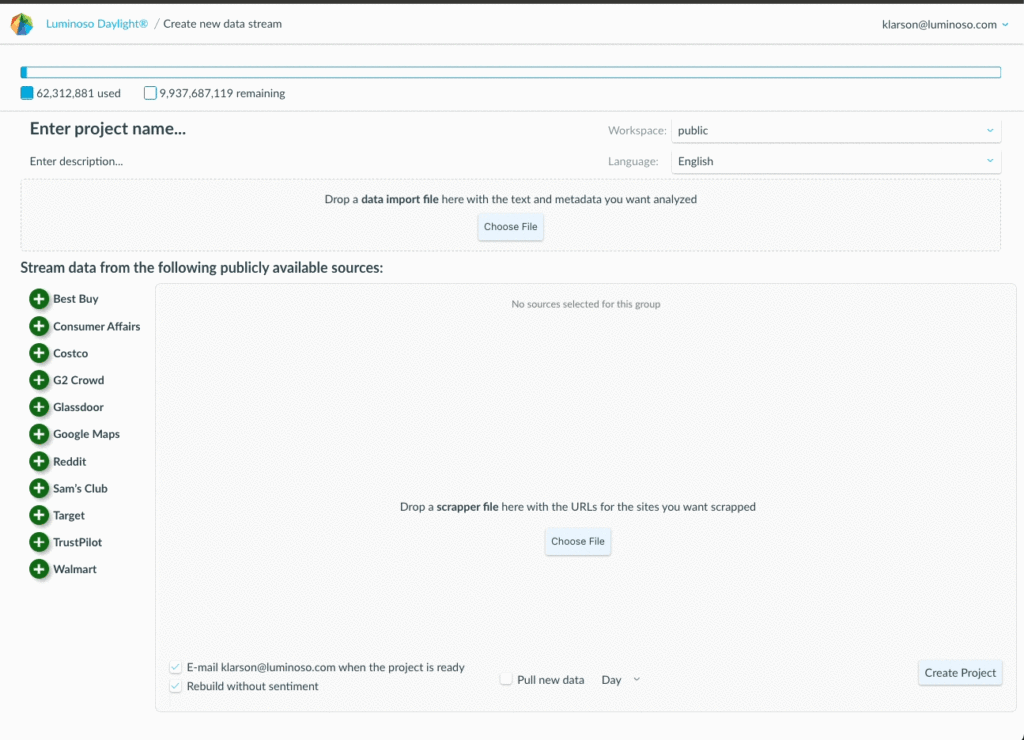
Task: Click the usage progress bar
Action: [511, 72]
